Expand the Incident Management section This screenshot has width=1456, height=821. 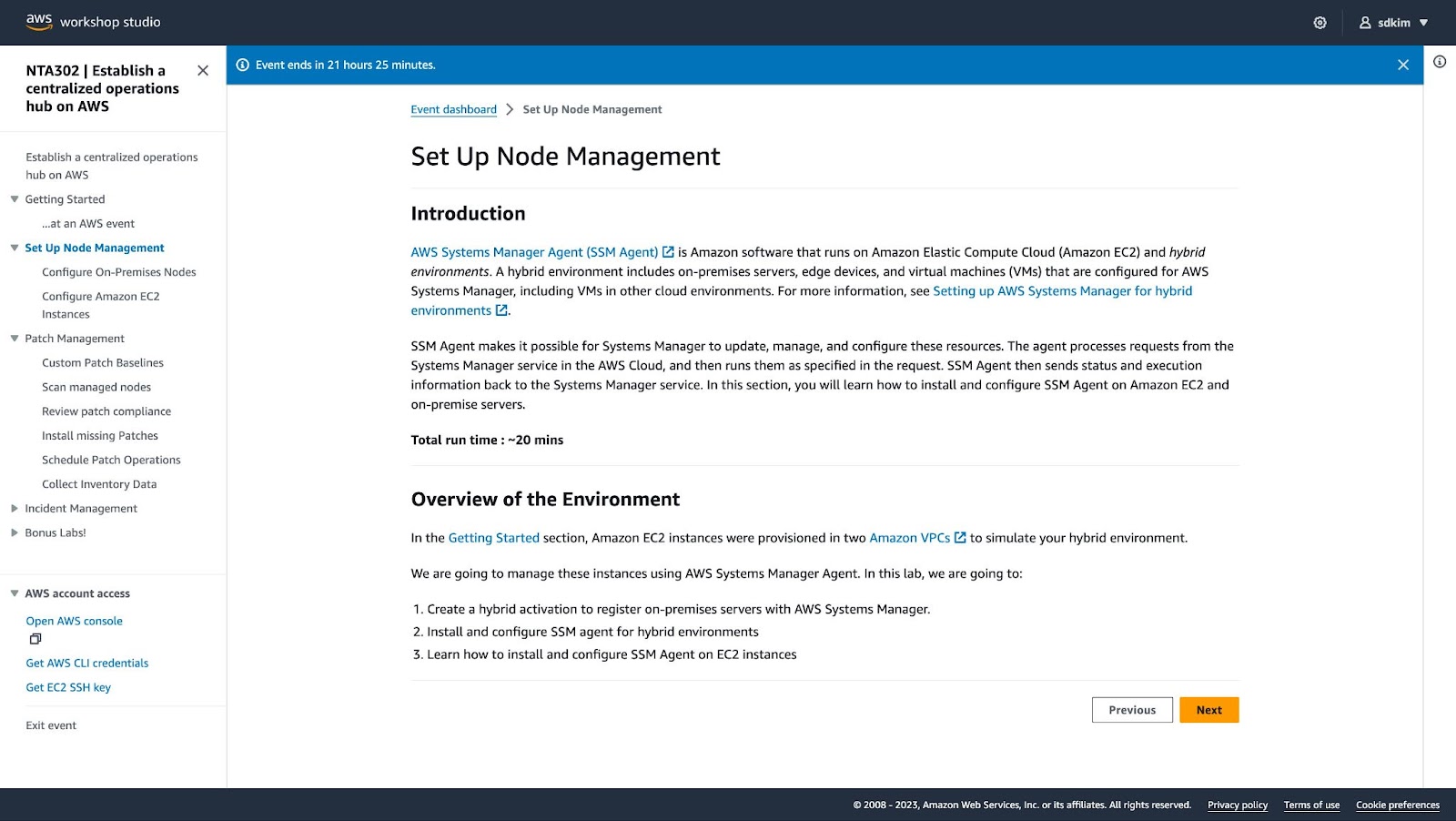pyautogui.click(x=13, y=508)
